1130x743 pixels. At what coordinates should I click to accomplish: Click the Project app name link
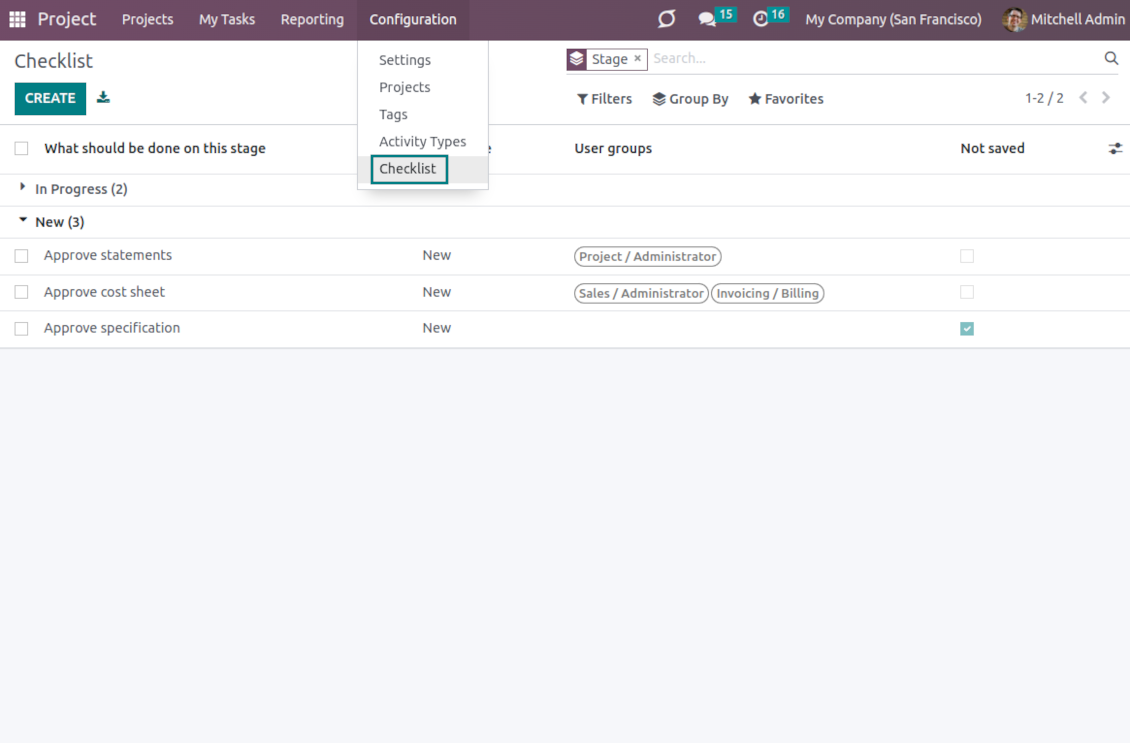(x=66, y=19)
